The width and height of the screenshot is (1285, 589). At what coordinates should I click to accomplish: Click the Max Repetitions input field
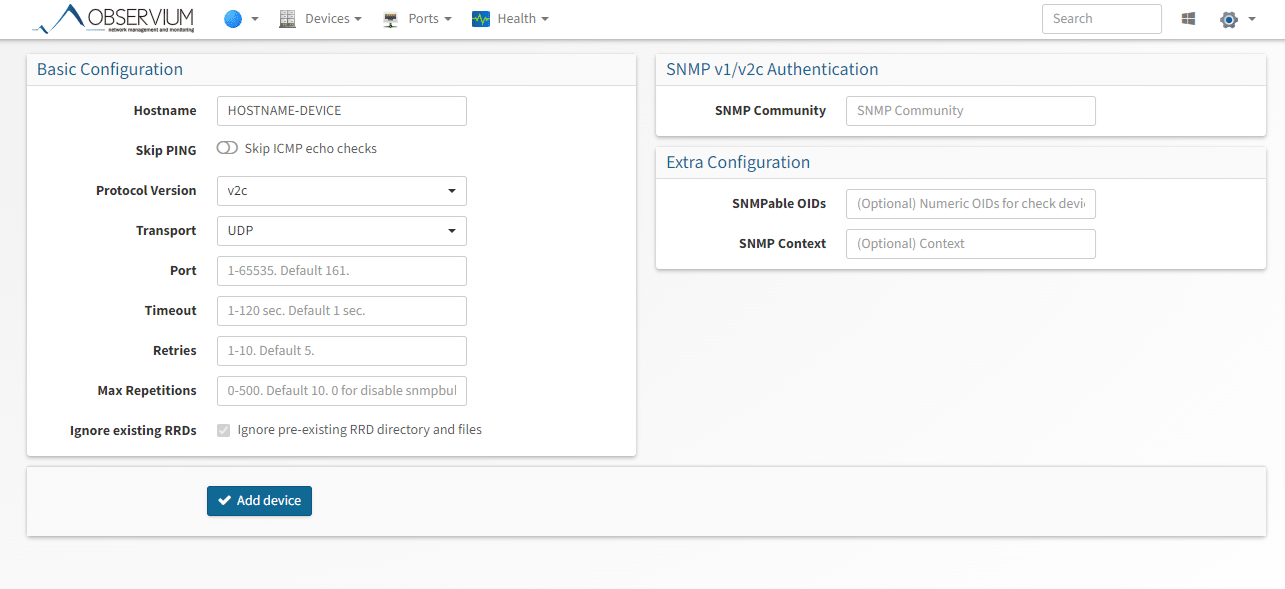click(341, 391)
